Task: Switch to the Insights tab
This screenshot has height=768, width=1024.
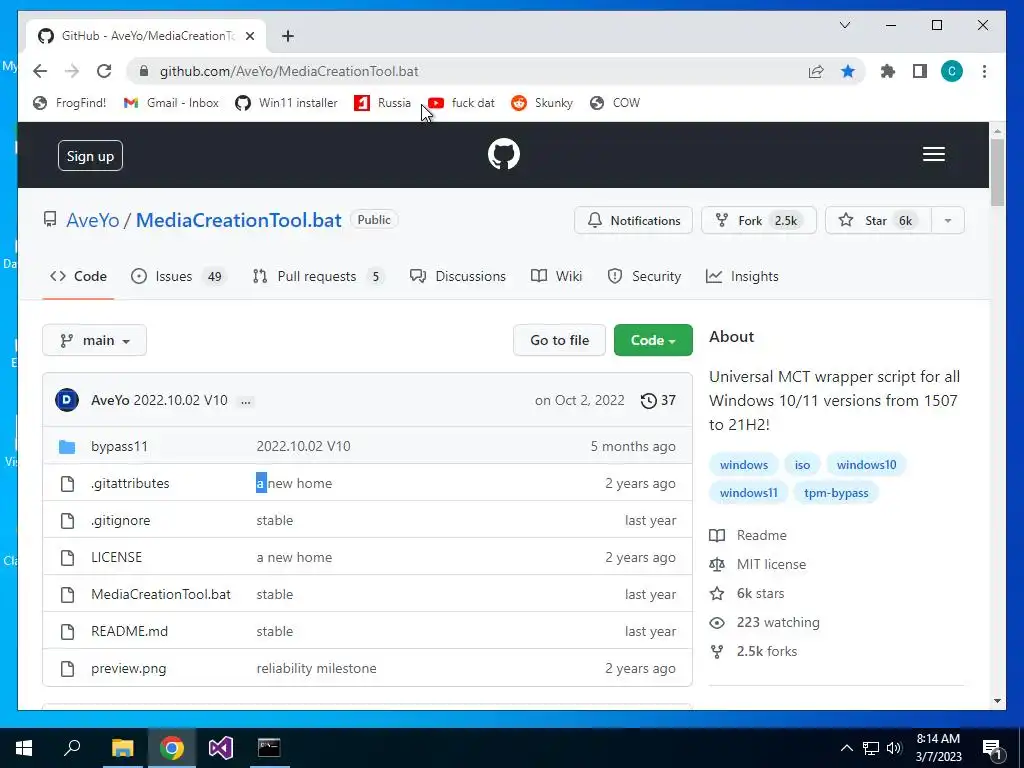Action: (743, 276)
